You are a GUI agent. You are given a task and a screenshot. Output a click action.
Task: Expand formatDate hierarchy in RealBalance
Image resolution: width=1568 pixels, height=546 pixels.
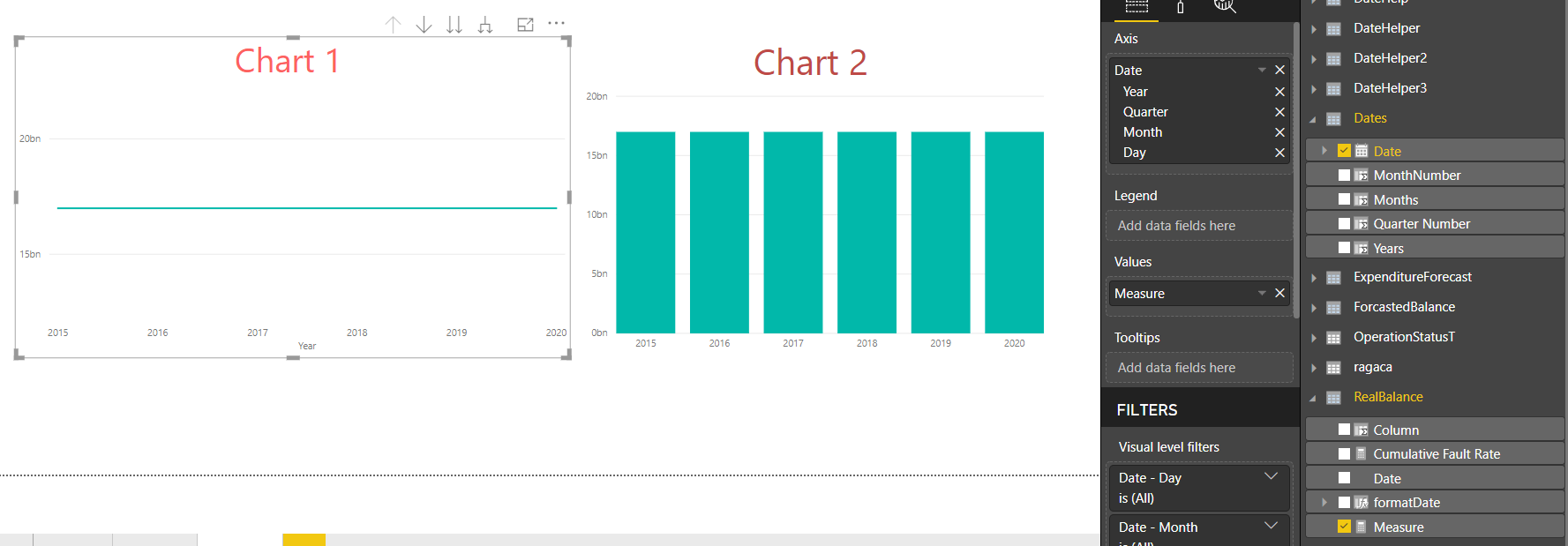point(1324,502)
